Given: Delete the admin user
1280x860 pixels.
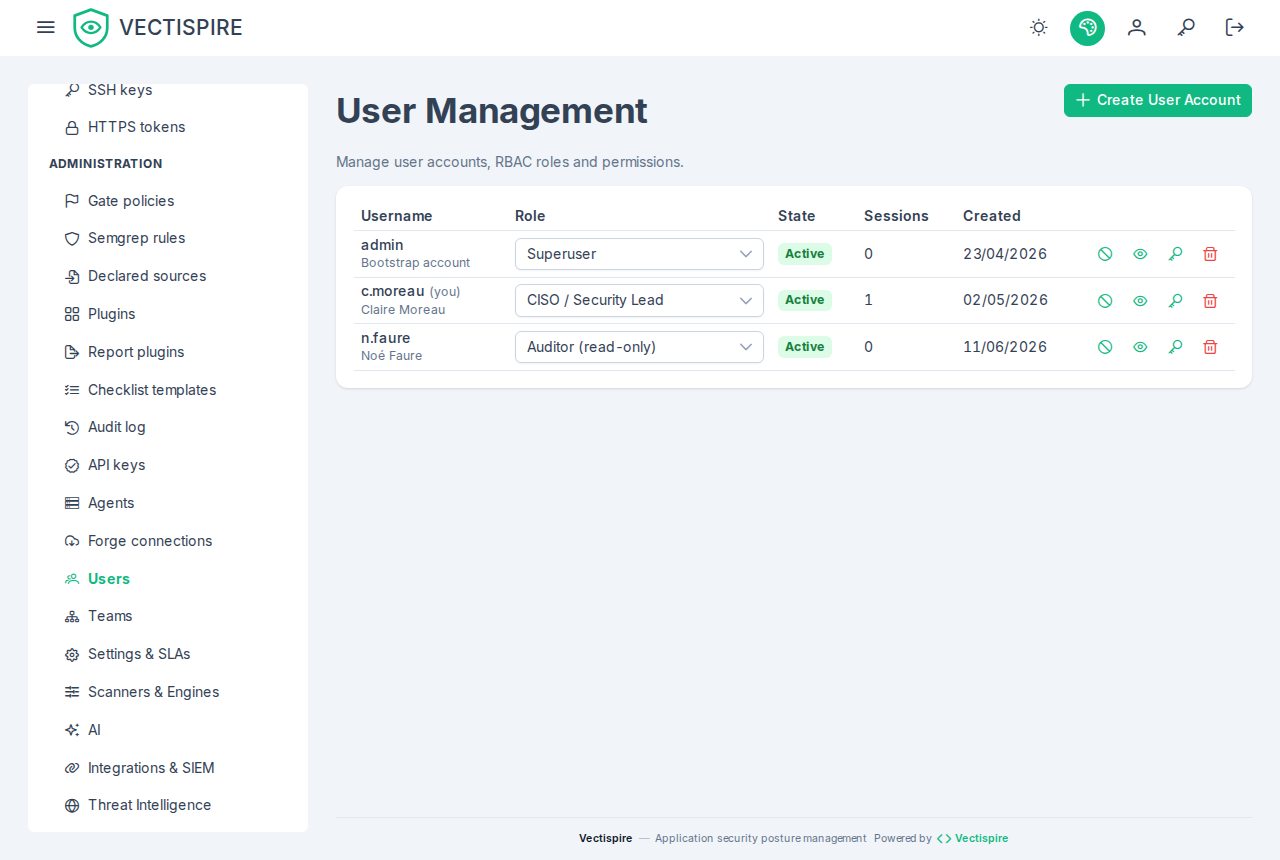Looking at the screenshot, I should tap(1210, 254).
